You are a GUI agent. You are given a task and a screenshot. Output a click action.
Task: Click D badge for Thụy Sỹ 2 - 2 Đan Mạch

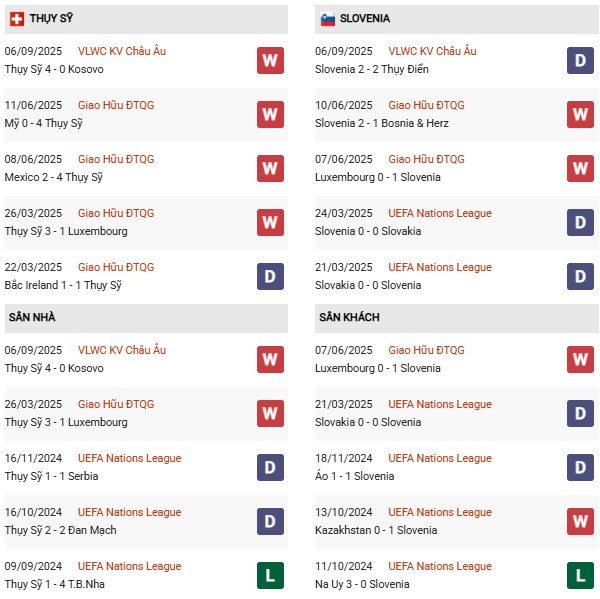pyautogui.click(x=270, y=521)
